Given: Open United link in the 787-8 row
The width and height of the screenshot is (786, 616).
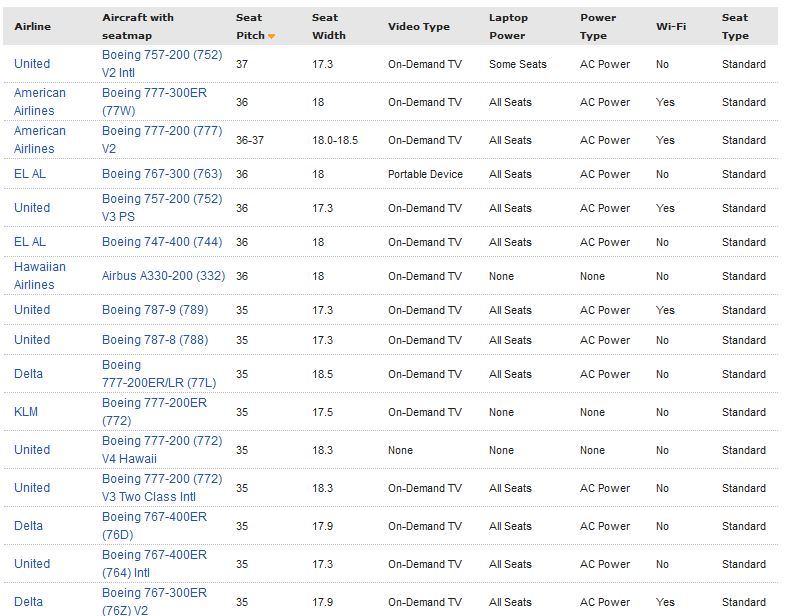Looking at the screenshot, I should coord(32,340).
